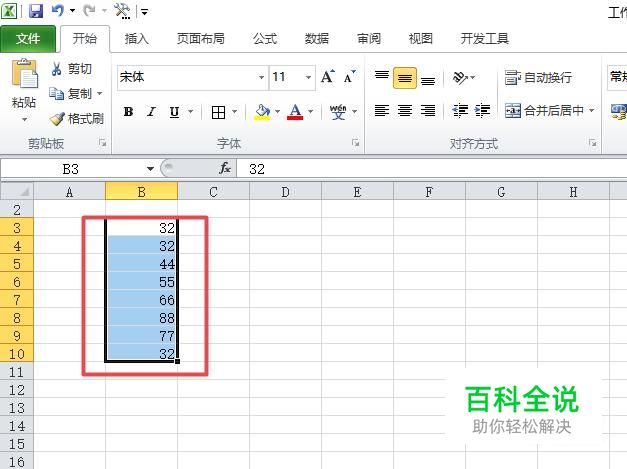Select center text horizontally icon

[405, 110]
